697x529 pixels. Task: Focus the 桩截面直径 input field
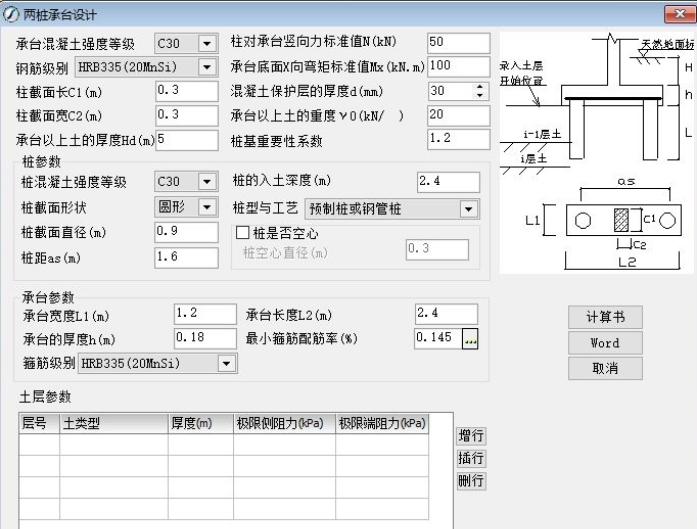click(x=186, y=232)
